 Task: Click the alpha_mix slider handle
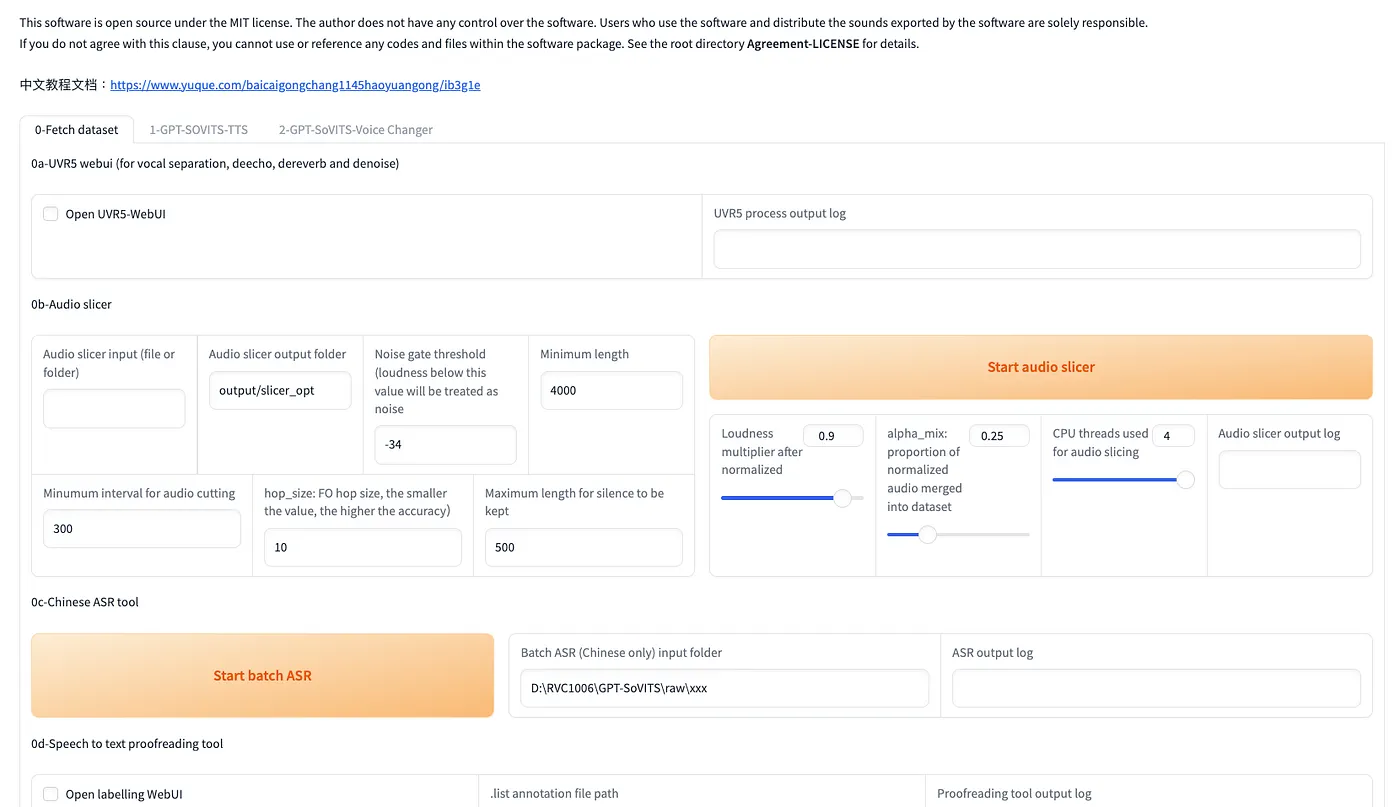pos(928,535)
